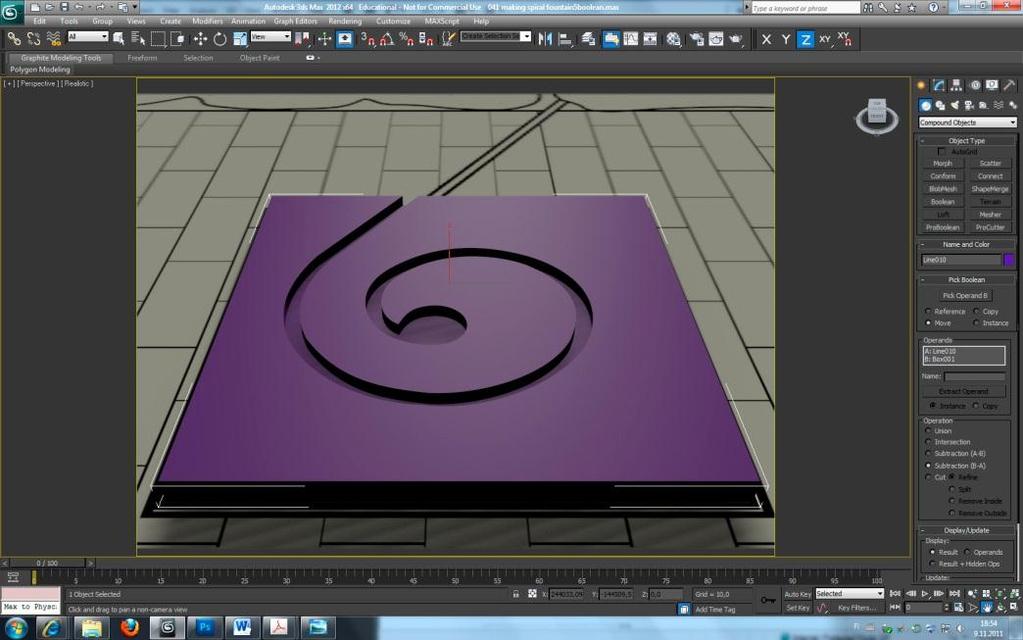Click the time slider at 0 / 100
This screenshot has height=640, width=1023.
[47, 562]
